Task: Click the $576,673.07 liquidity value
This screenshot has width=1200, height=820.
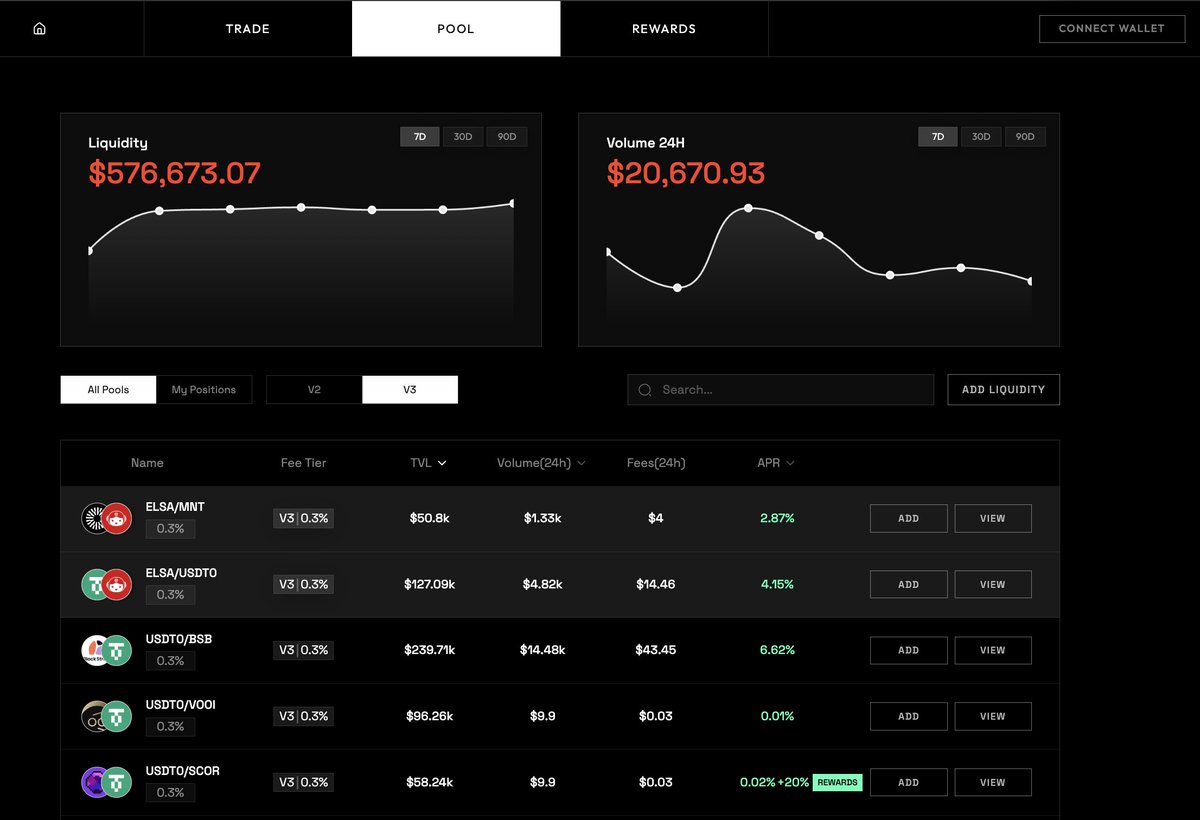Action: [174, 173]
